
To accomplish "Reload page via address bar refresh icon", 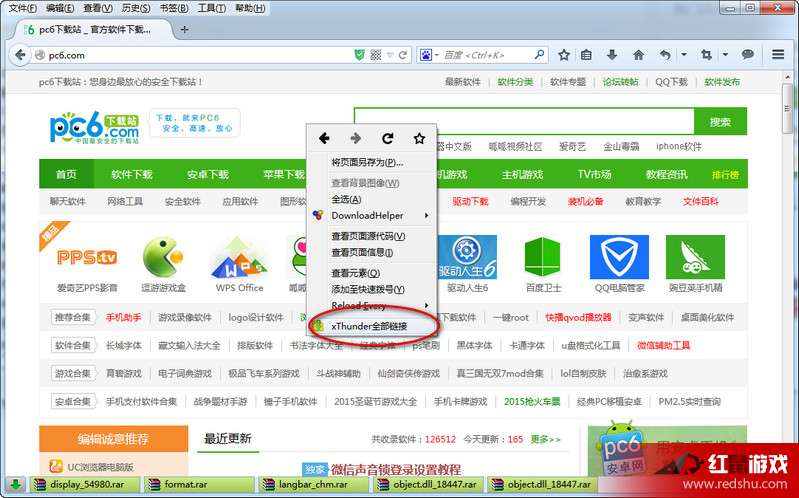I will tap(403, 55).
